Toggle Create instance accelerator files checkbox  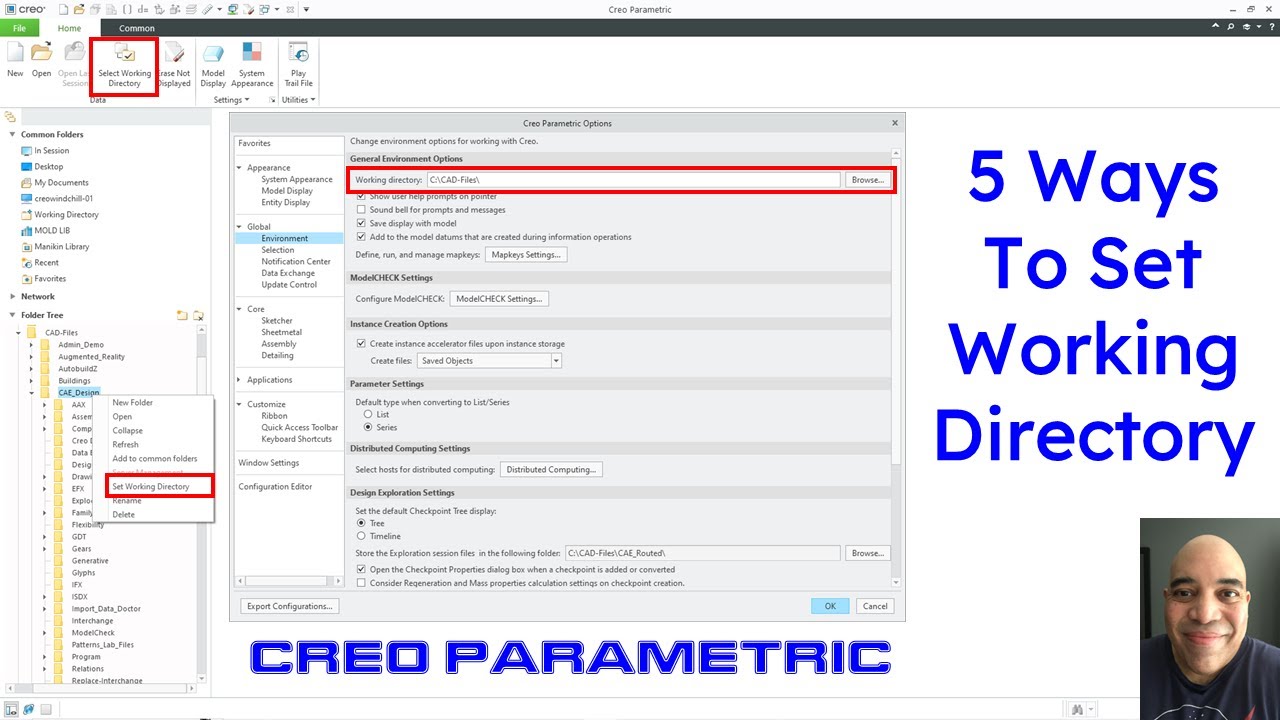click(361, 344)
